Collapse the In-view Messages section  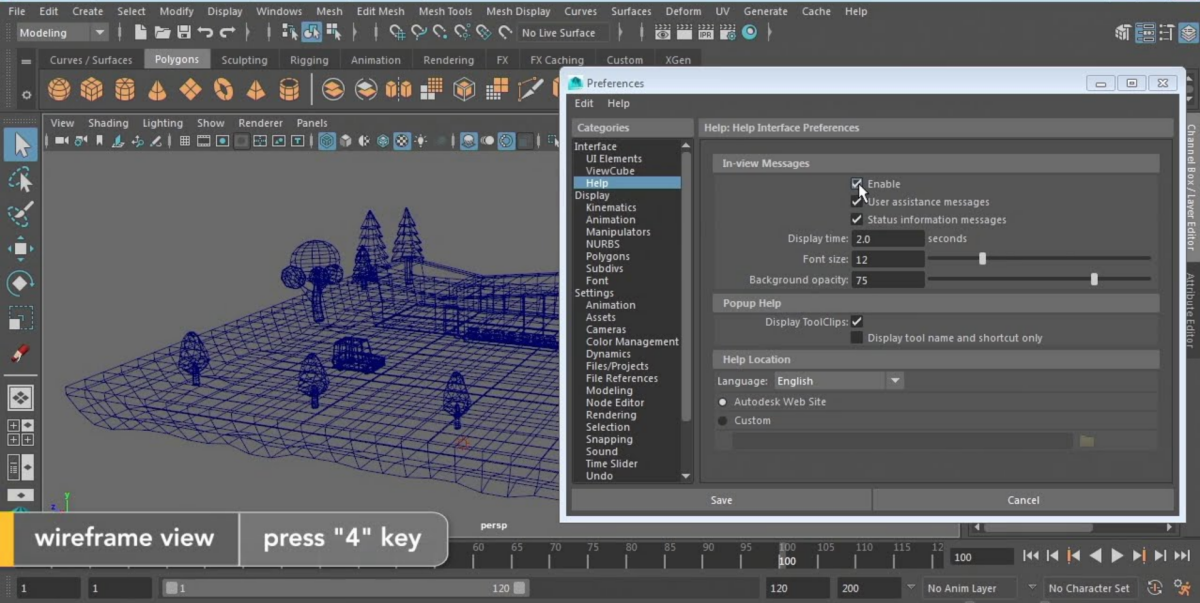click(x=935, y=163)
